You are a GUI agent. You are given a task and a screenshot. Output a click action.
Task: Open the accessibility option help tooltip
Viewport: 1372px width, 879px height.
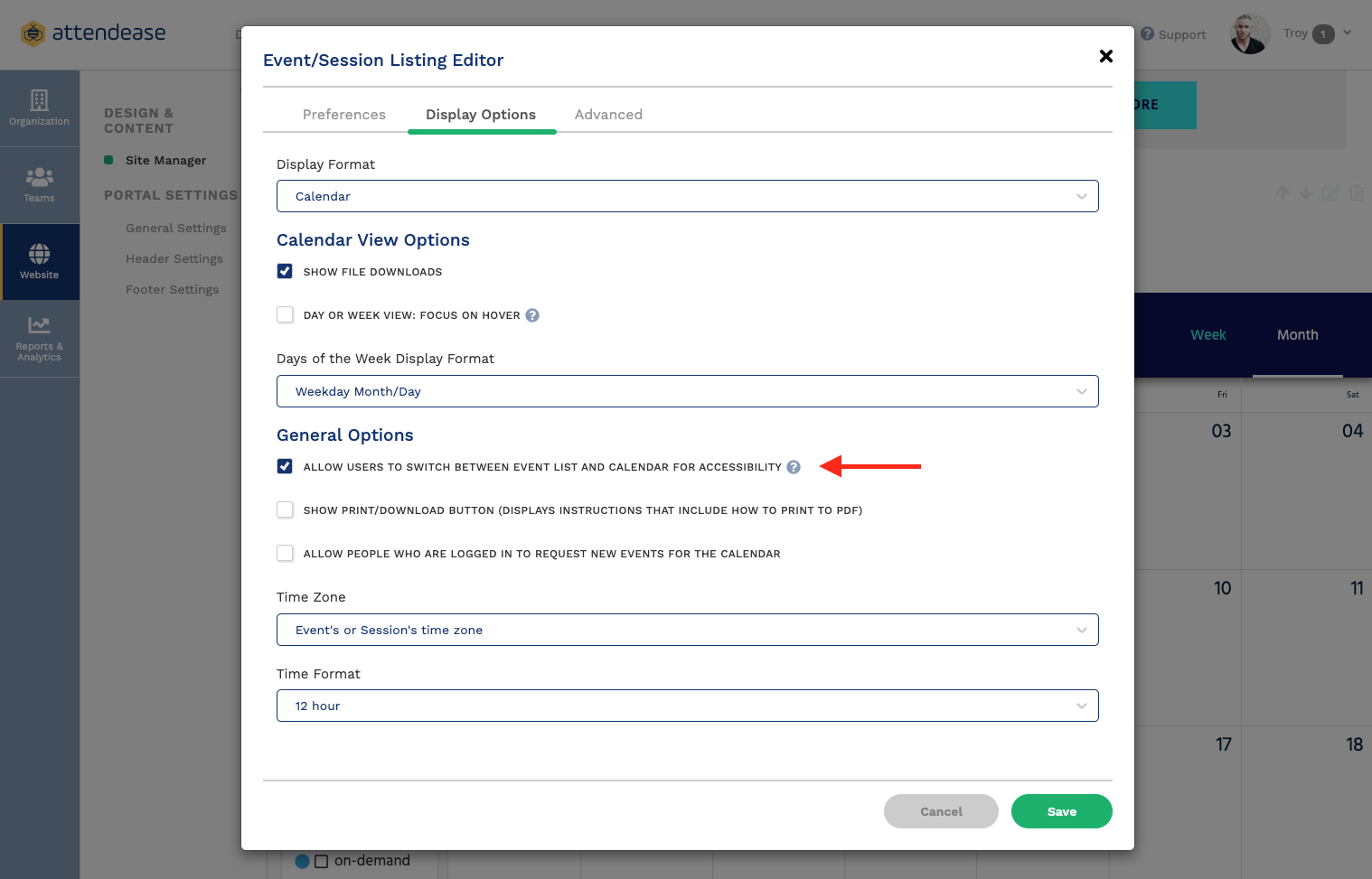[794, 467]
